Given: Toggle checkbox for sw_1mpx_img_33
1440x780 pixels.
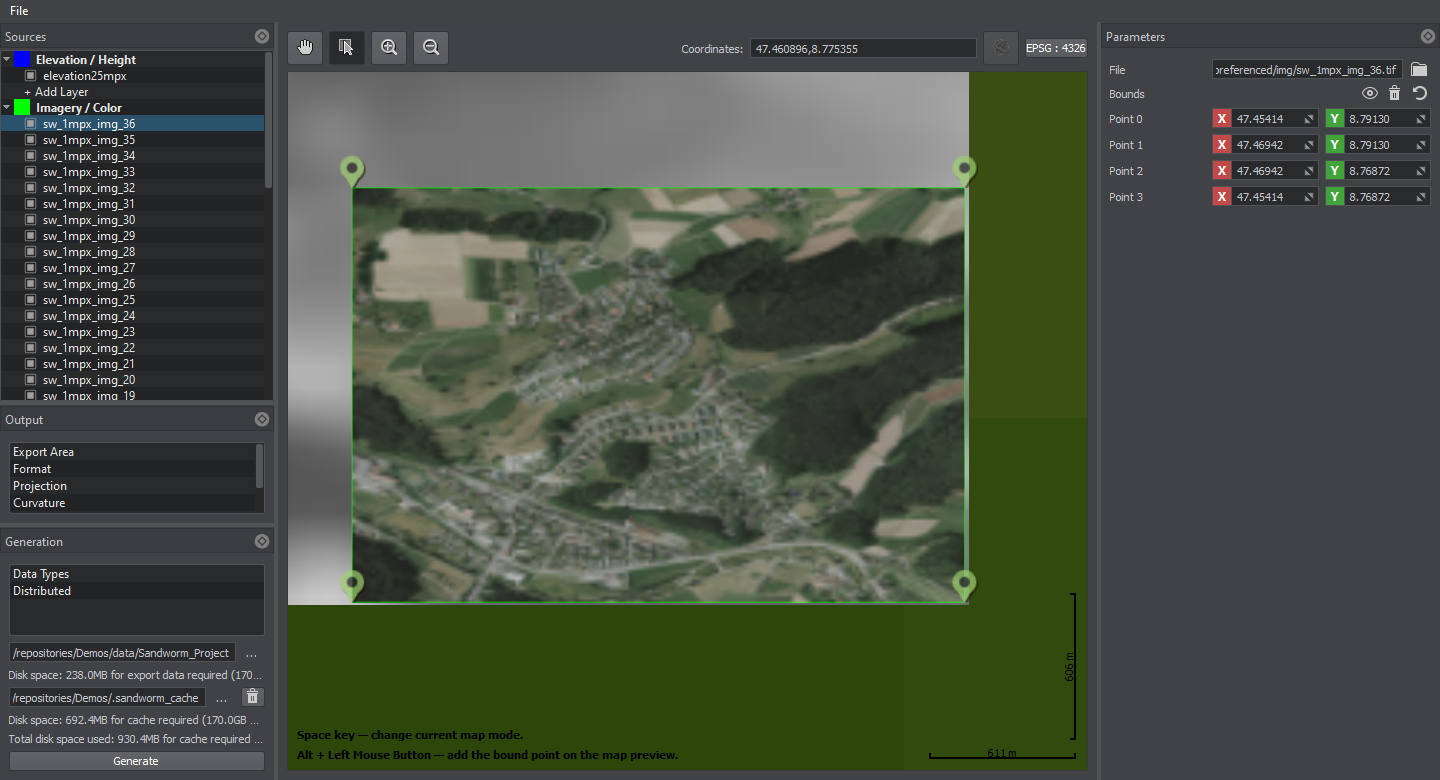Looking at the screenshot, I should pos(31,172).
